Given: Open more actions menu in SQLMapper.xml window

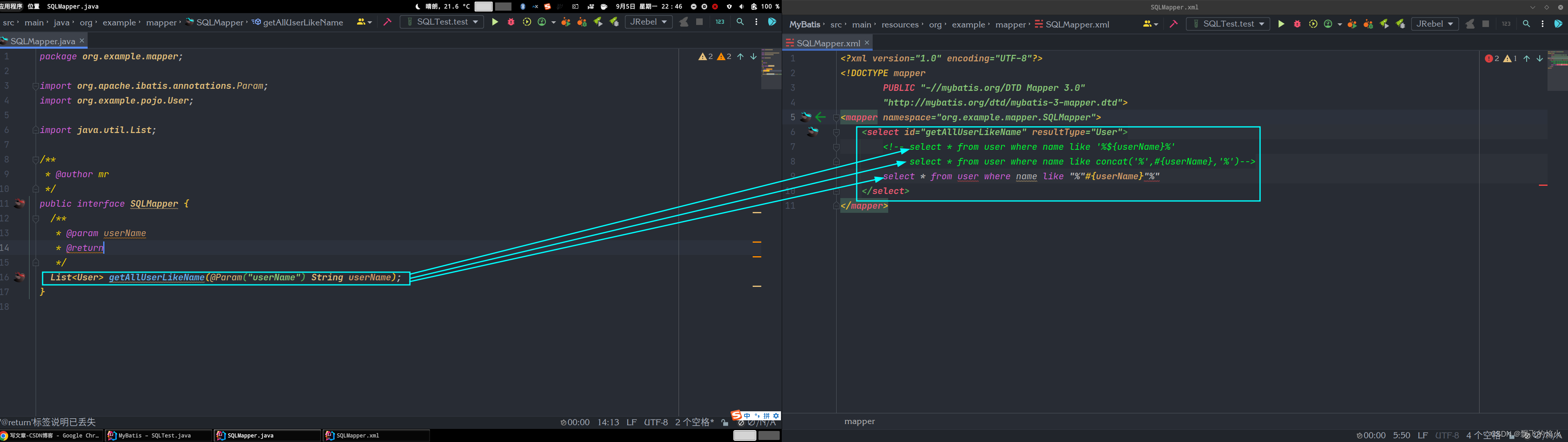Looking at the screenshot, I should coord(1543,24).
